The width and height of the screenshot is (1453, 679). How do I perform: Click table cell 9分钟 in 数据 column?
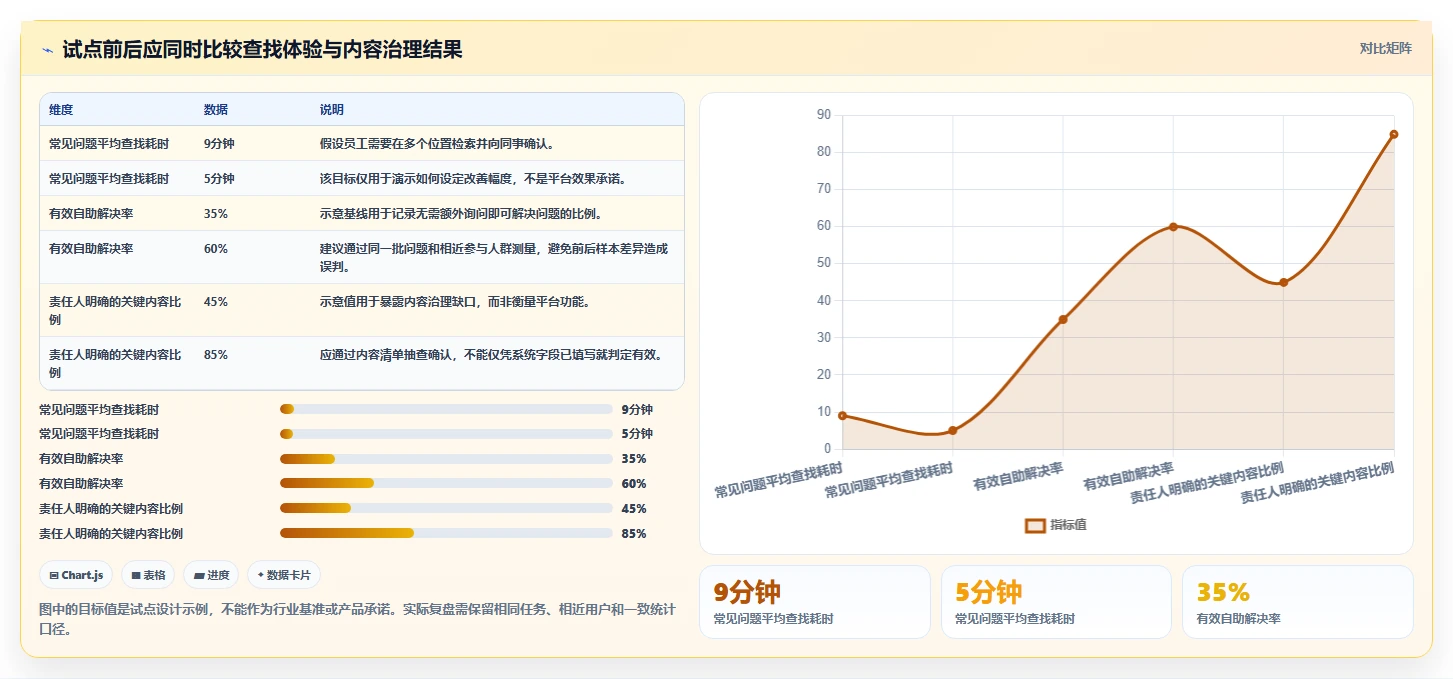[219, 144]
